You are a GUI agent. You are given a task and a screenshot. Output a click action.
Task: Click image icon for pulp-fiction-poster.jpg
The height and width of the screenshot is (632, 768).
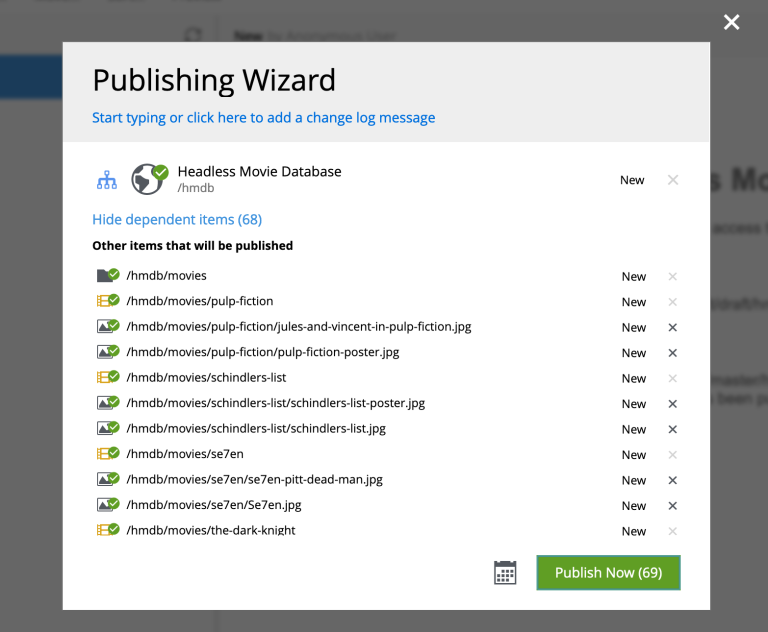pyautogui.click(x=108, y=352)
